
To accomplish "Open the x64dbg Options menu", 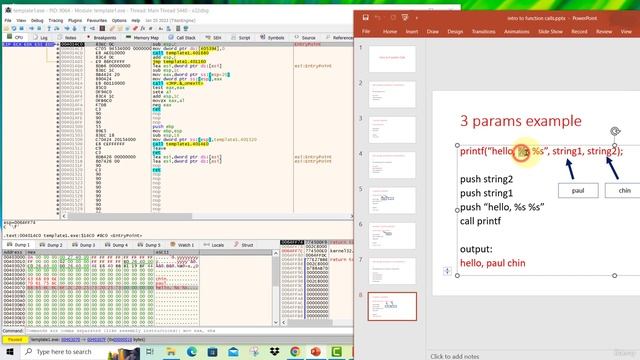I will (119, 20).
